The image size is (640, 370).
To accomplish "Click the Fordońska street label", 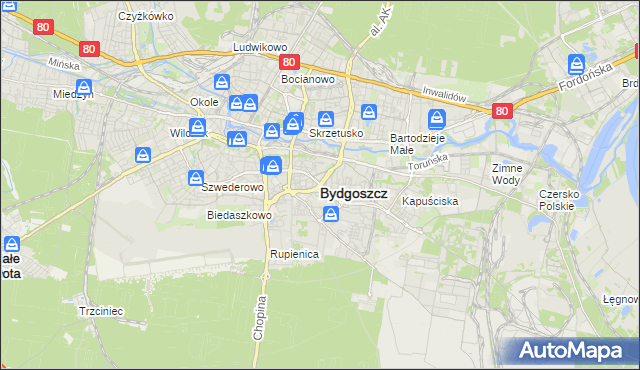I will click(x=585, y=77).
